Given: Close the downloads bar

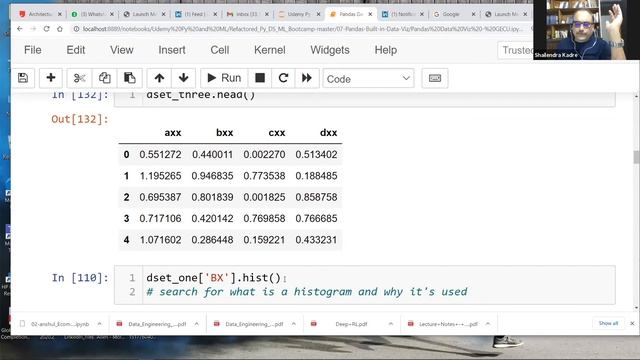Looking at the screenshot, I should 632,323.
